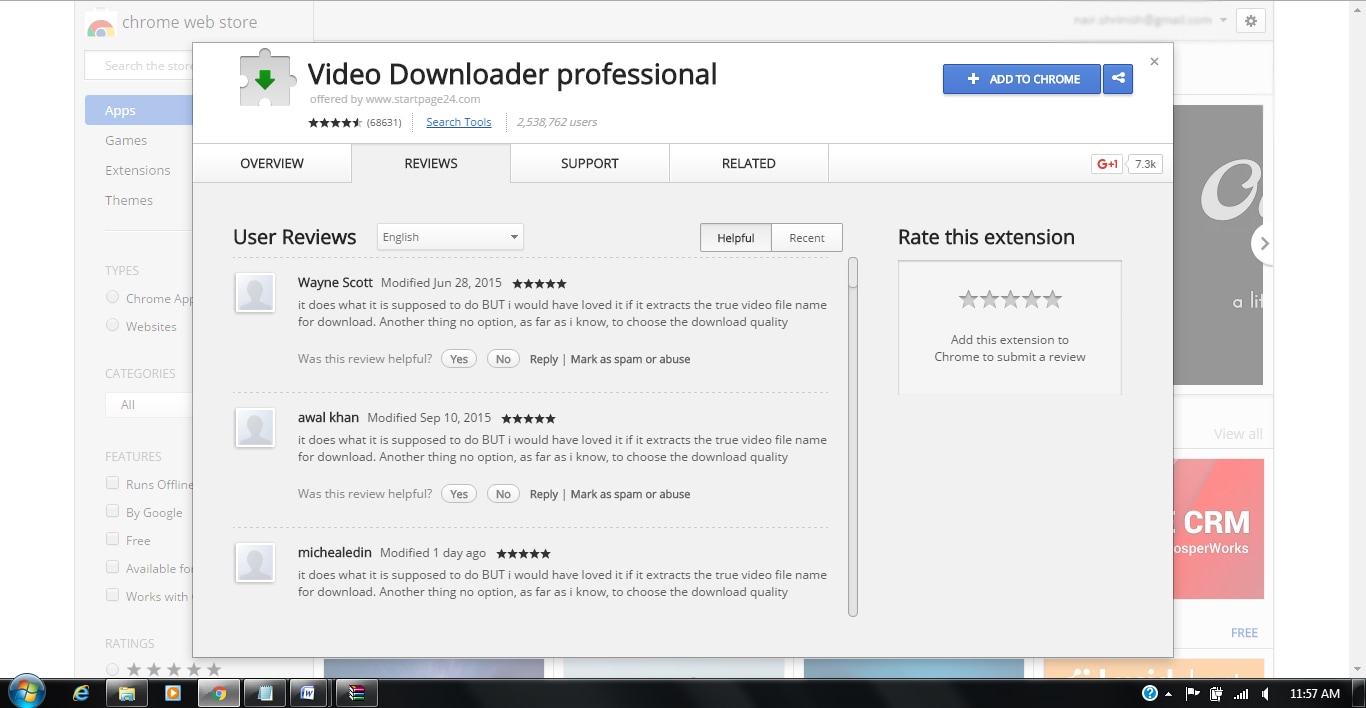Open the Windows Start menu
The height and width of the screenshot is (708, 1366).
pos(25,693)
